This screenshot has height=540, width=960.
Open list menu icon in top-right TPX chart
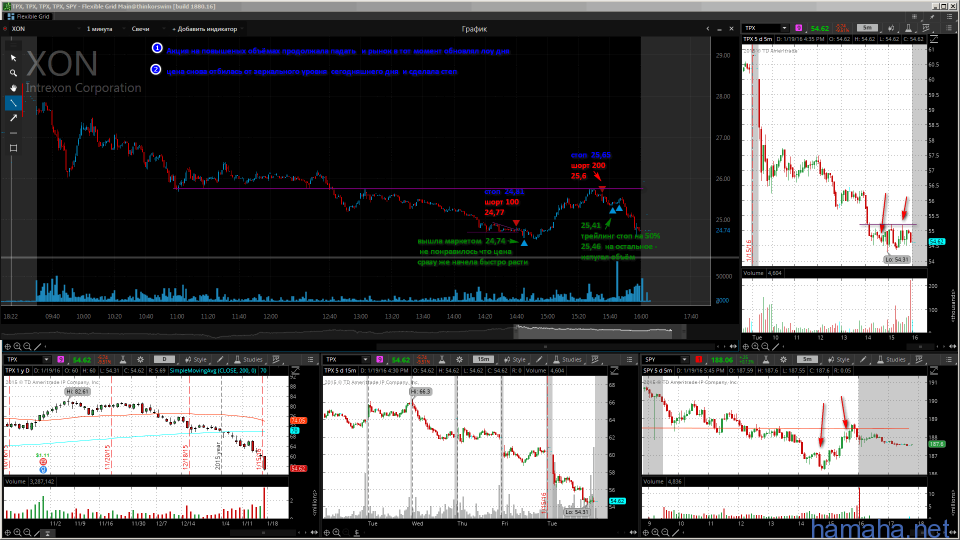[950, 28]
